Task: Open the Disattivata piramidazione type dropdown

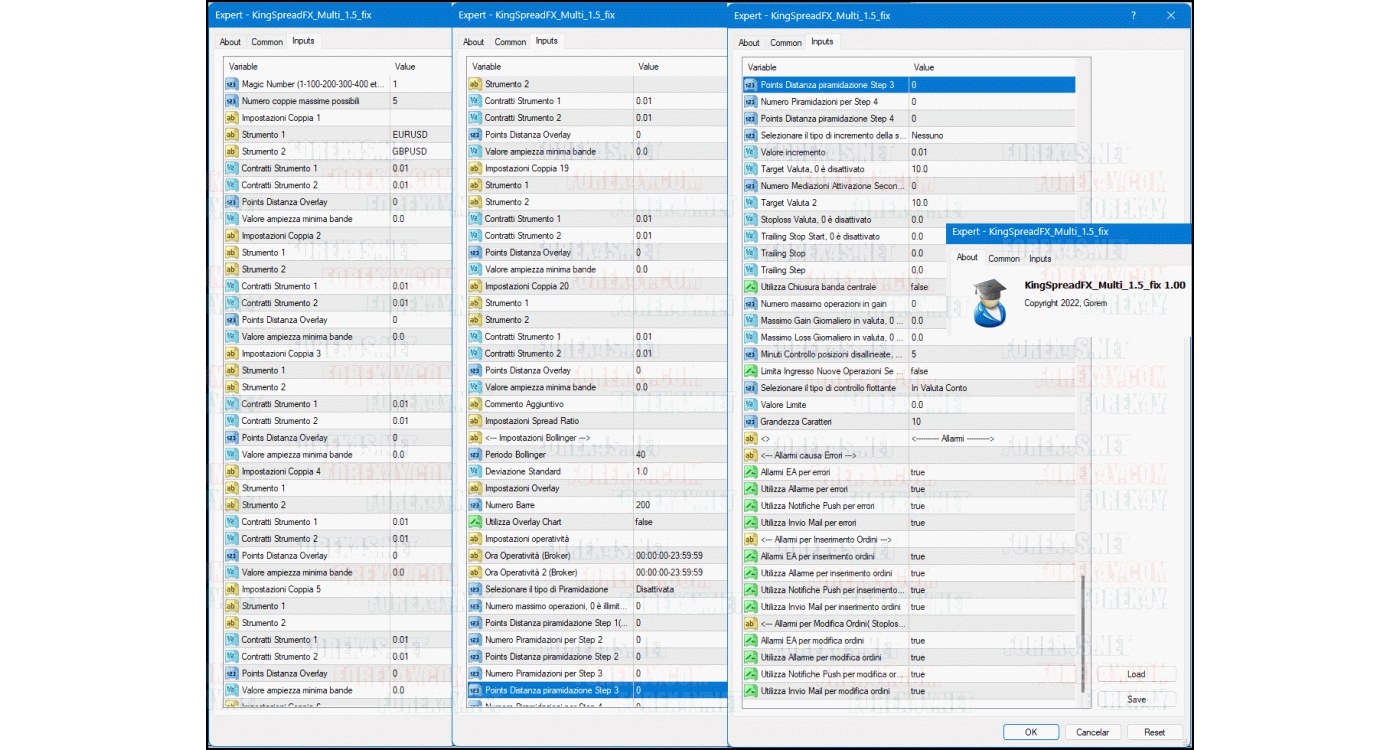Action: coord(680,589)
